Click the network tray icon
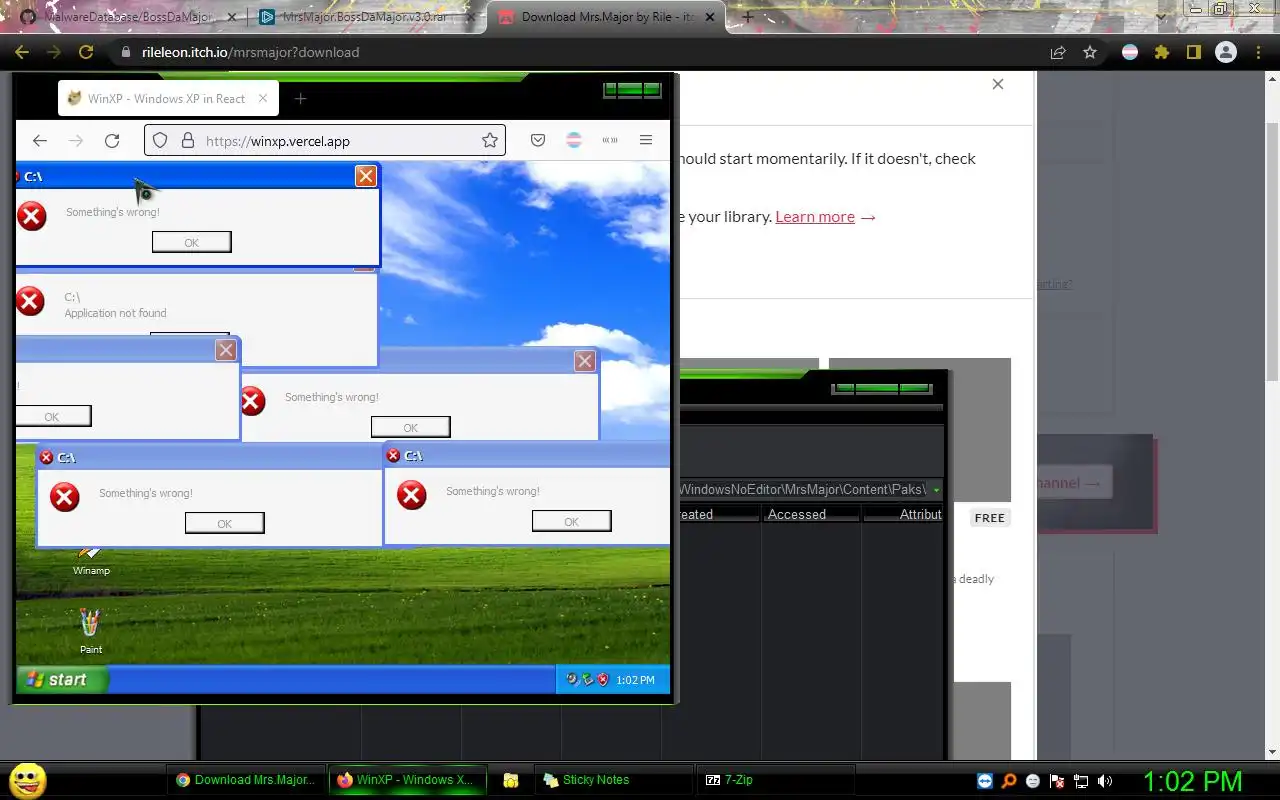 click(1081, 781)
